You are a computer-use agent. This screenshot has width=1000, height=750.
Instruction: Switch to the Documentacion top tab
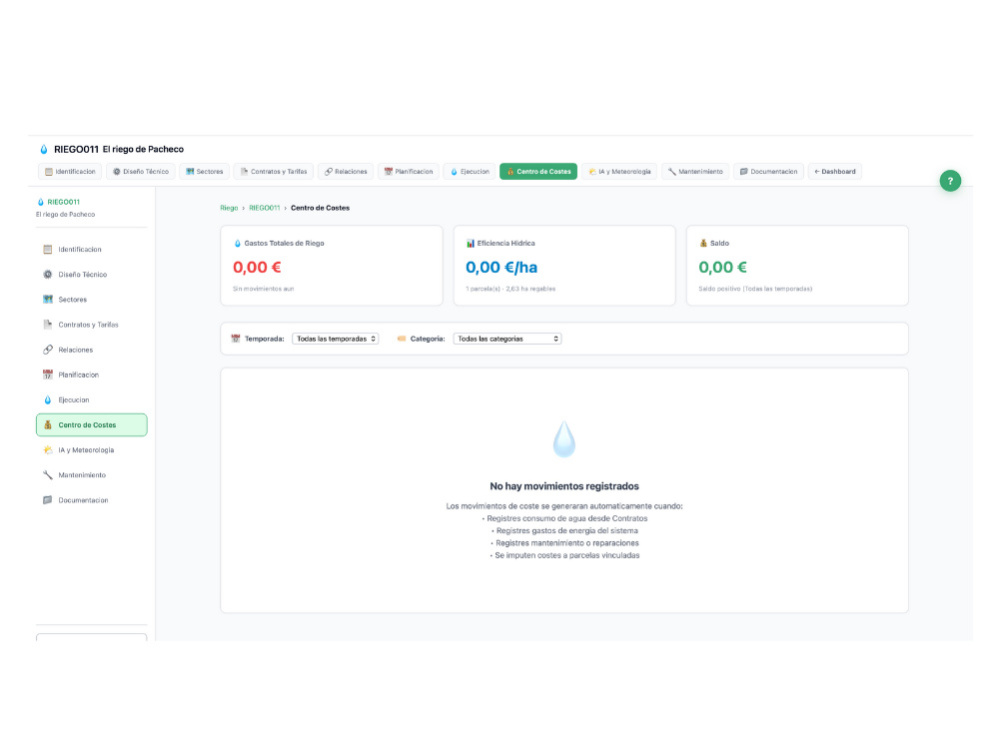[768, 172]
